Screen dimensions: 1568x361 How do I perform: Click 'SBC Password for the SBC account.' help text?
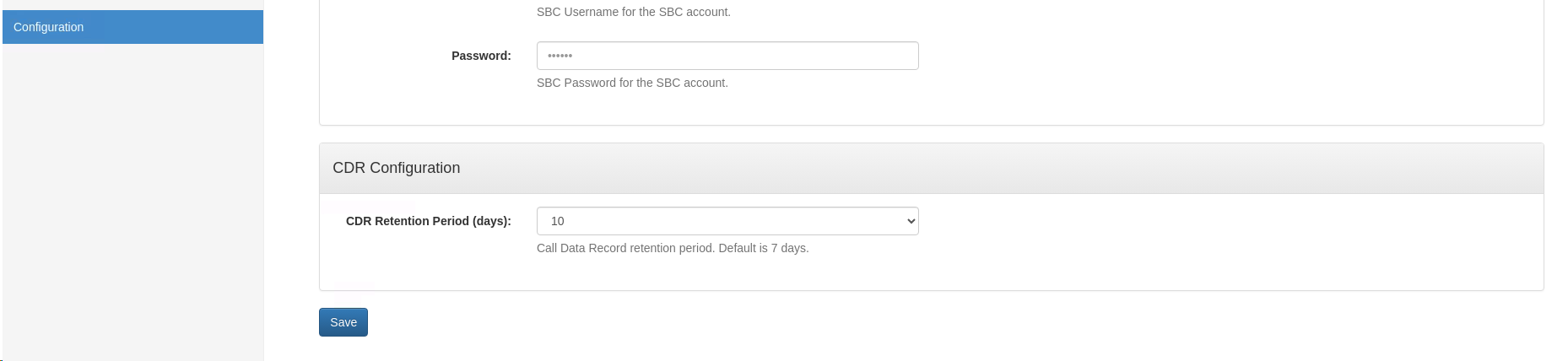[632, 83]
